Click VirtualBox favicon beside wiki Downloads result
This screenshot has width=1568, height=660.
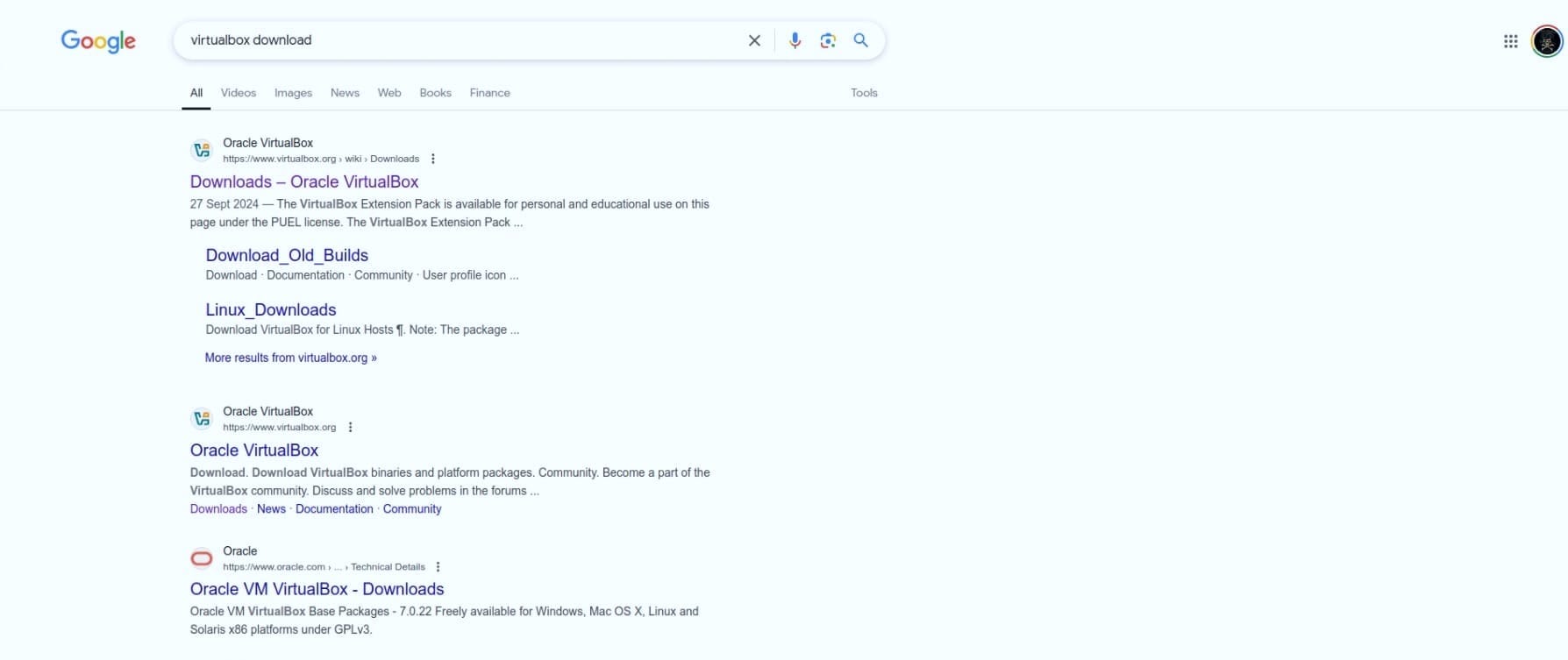pos(202,150)
